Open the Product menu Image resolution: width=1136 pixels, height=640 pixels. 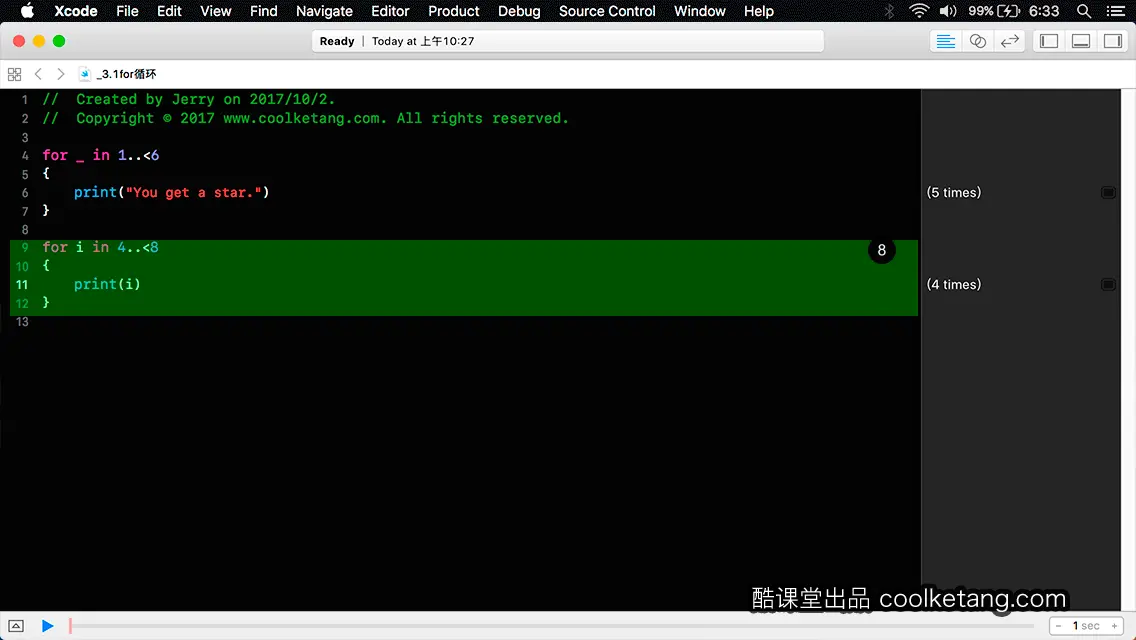(454, 11)
